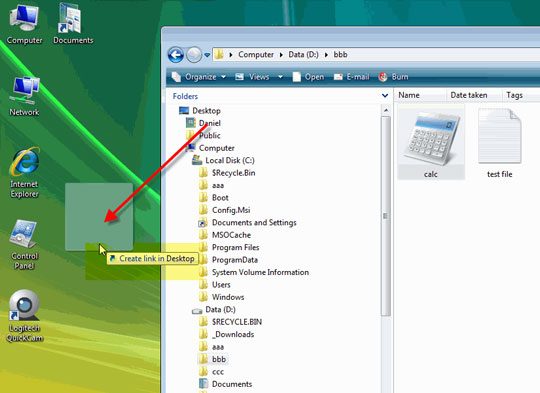
Task: Select System Volume Information folder
Action: (x=254, y=272)
